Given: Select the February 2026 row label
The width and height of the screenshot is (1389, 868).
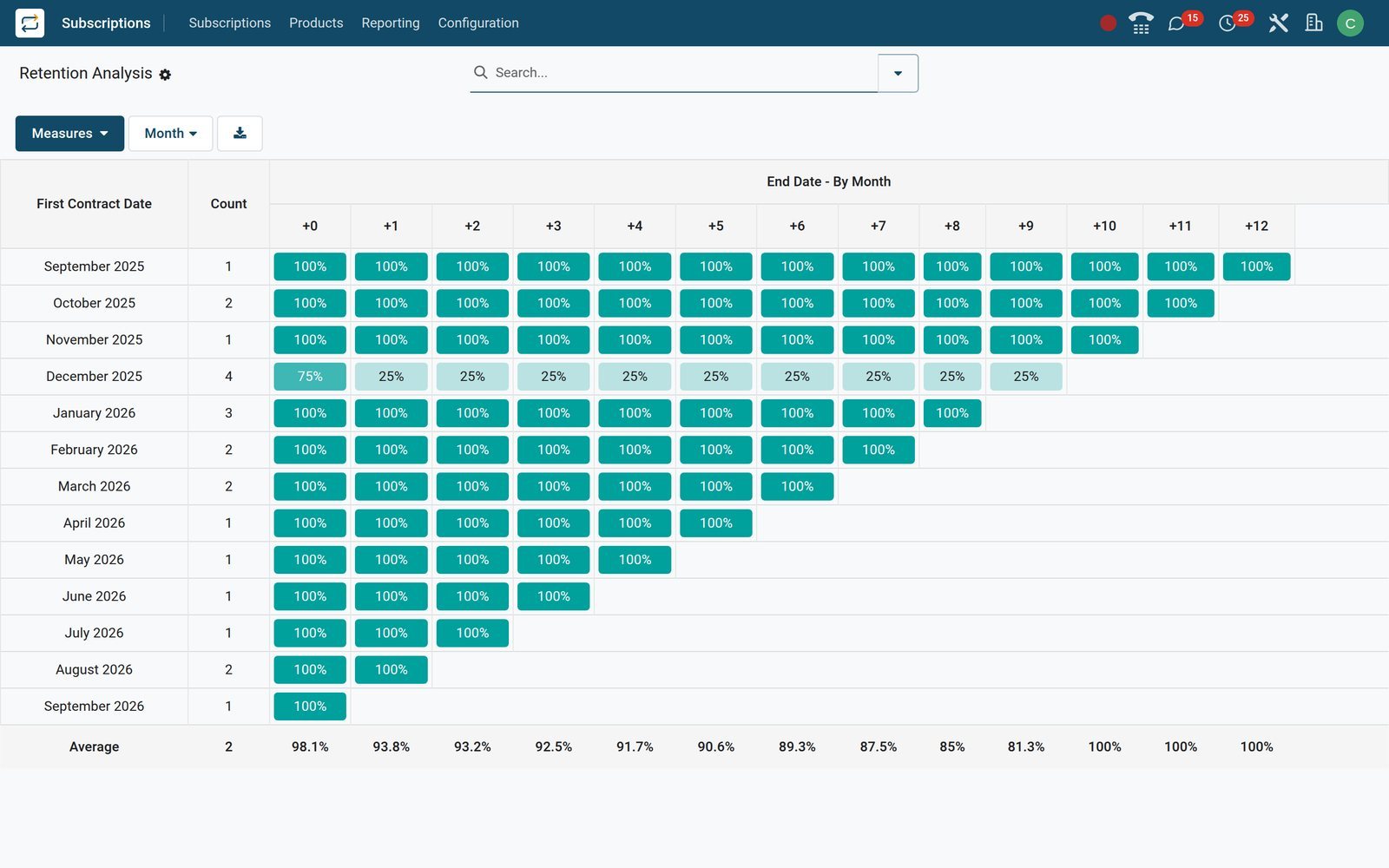Looking at the screenshot, I should click(x=94, y=450).
